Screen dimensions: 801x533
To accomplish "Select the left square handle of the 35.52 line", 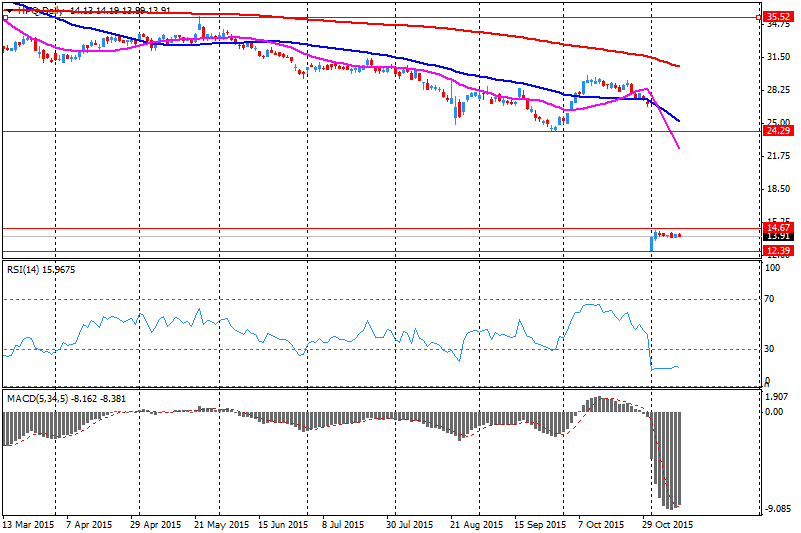I will click(5, 17).
